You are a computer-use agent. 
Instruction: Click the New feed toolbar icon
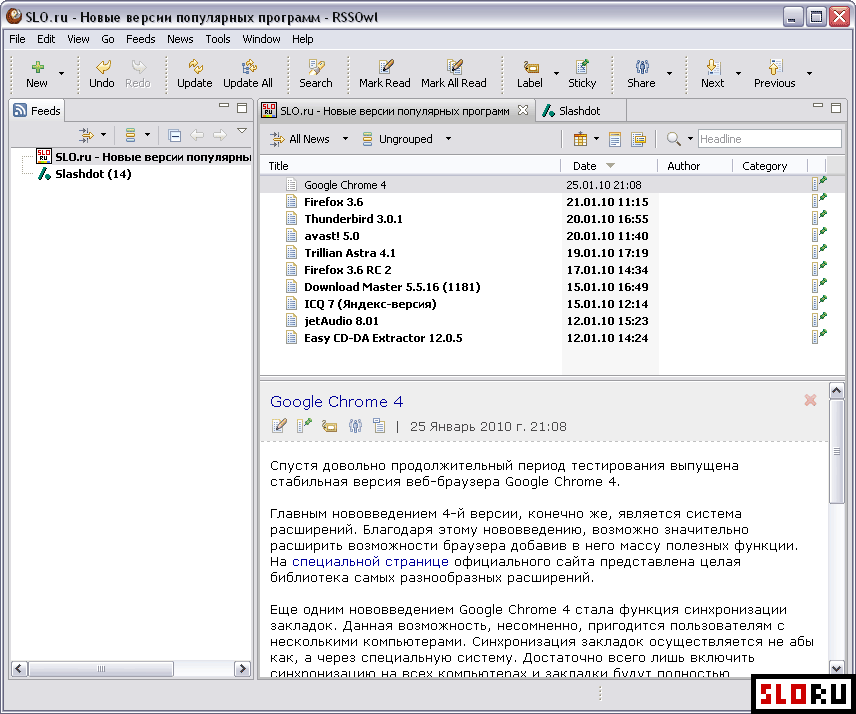tap(37, 67)
